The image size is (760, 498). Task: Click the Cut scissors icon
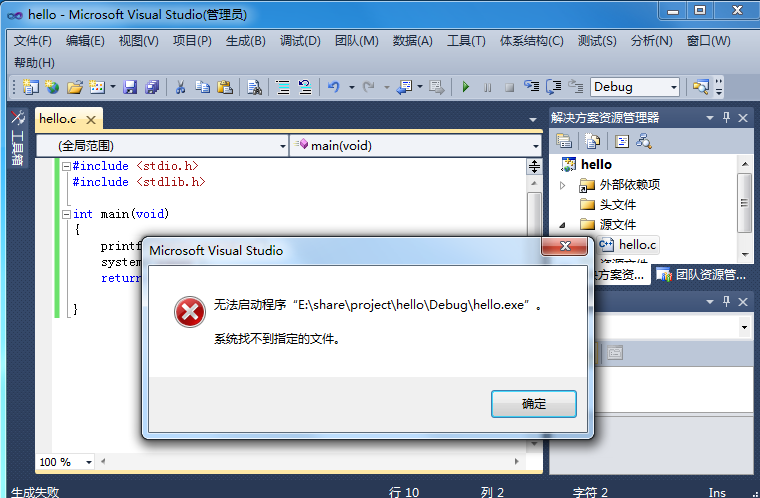pos(180,87)
